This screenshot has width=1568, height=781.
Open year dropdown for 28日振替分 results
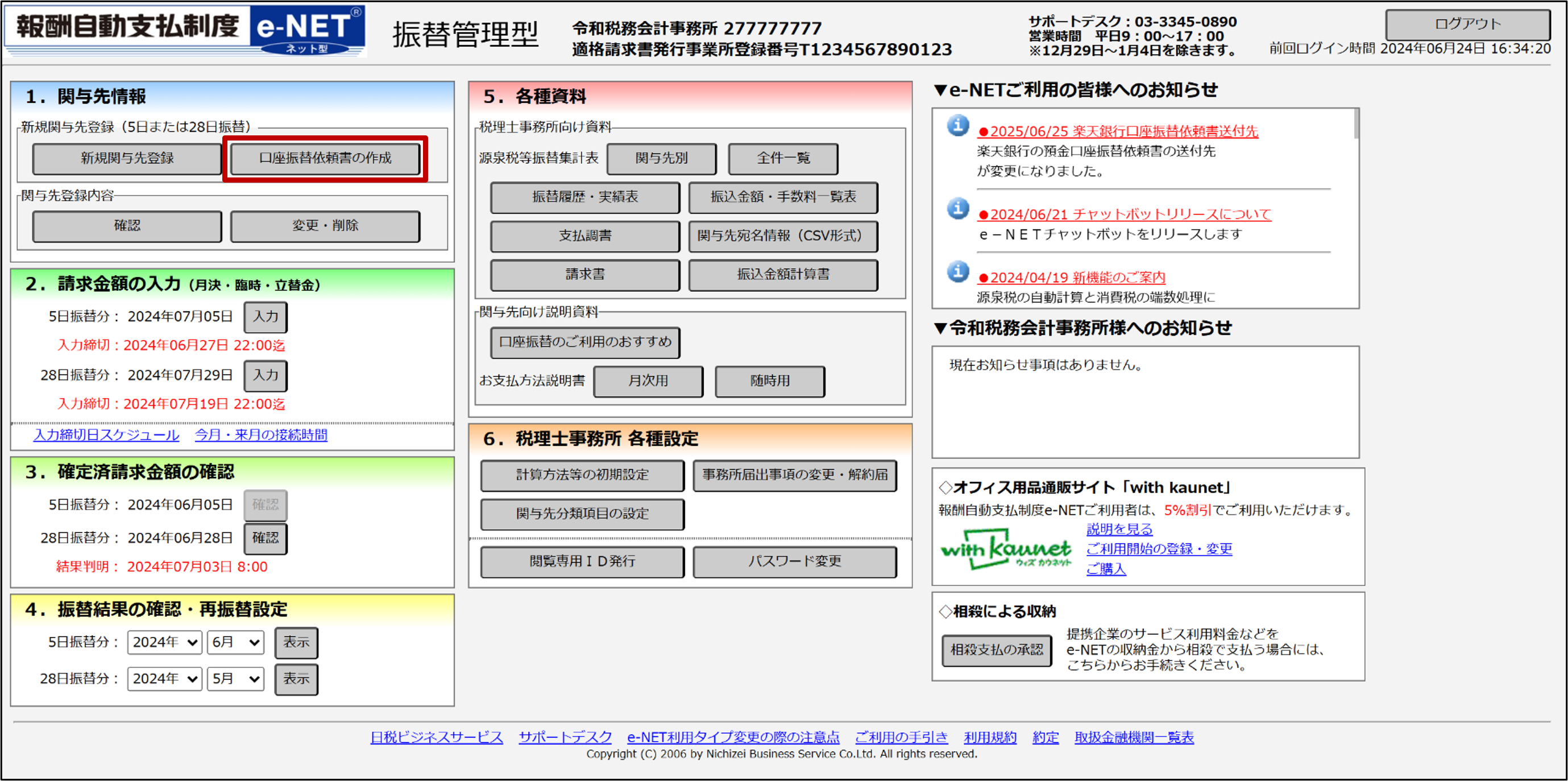(164, 679)
